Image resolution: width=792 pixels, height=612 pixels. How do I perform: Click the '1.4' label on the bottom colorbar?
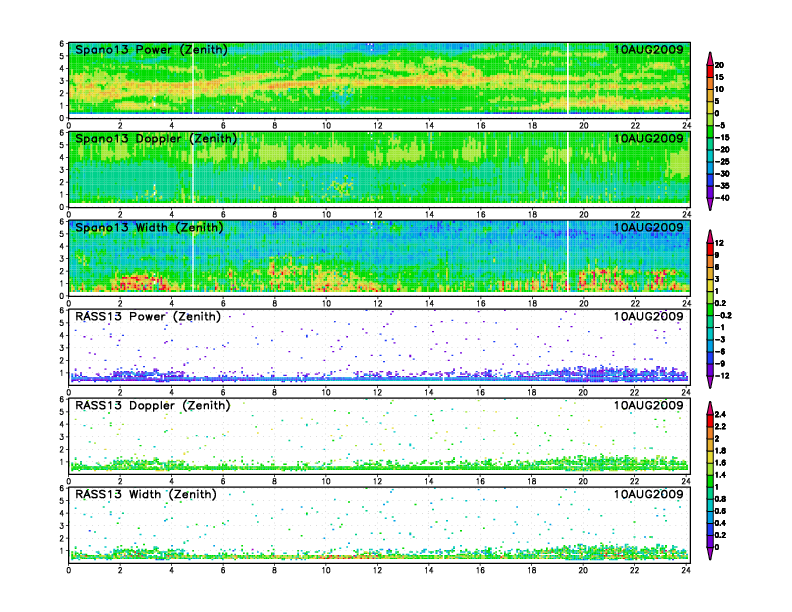[x=720, y=475]
